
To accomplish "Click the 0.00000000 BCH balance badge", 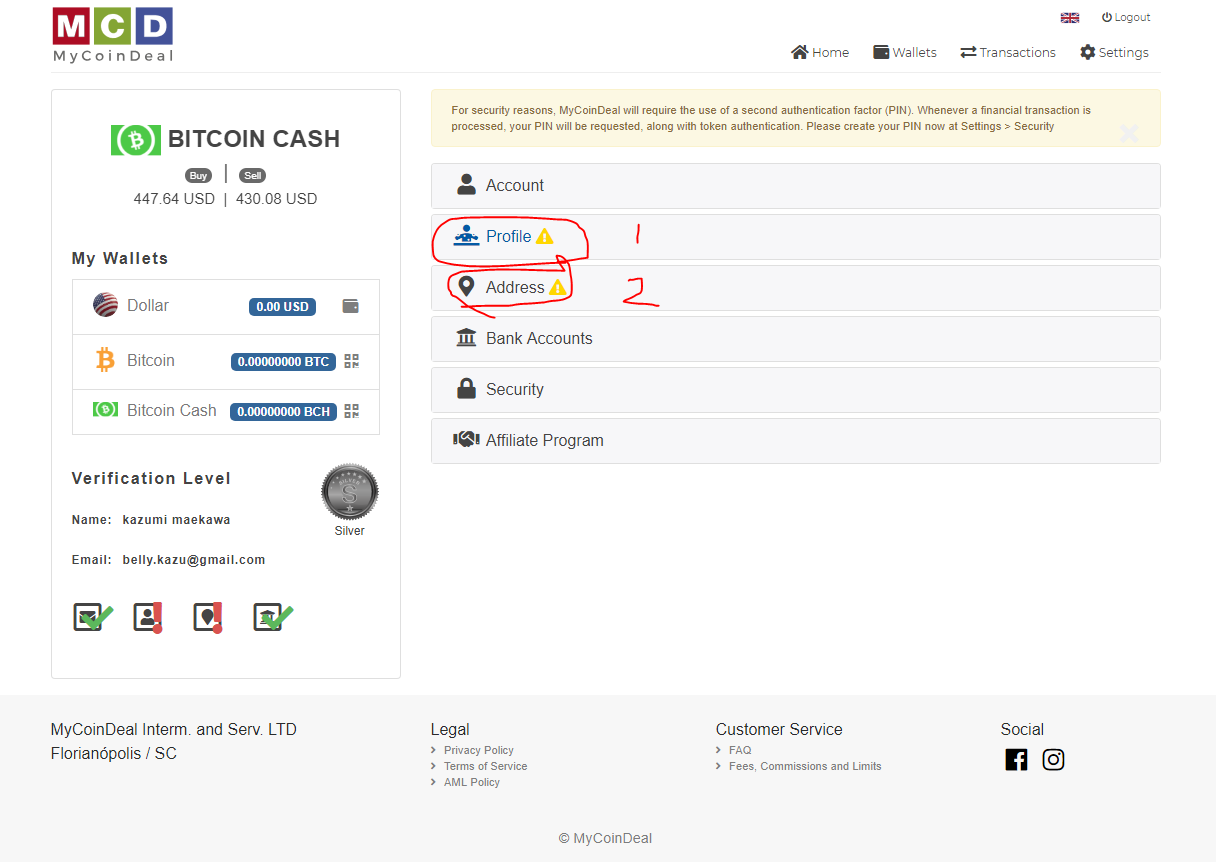I will pos(283,412).
